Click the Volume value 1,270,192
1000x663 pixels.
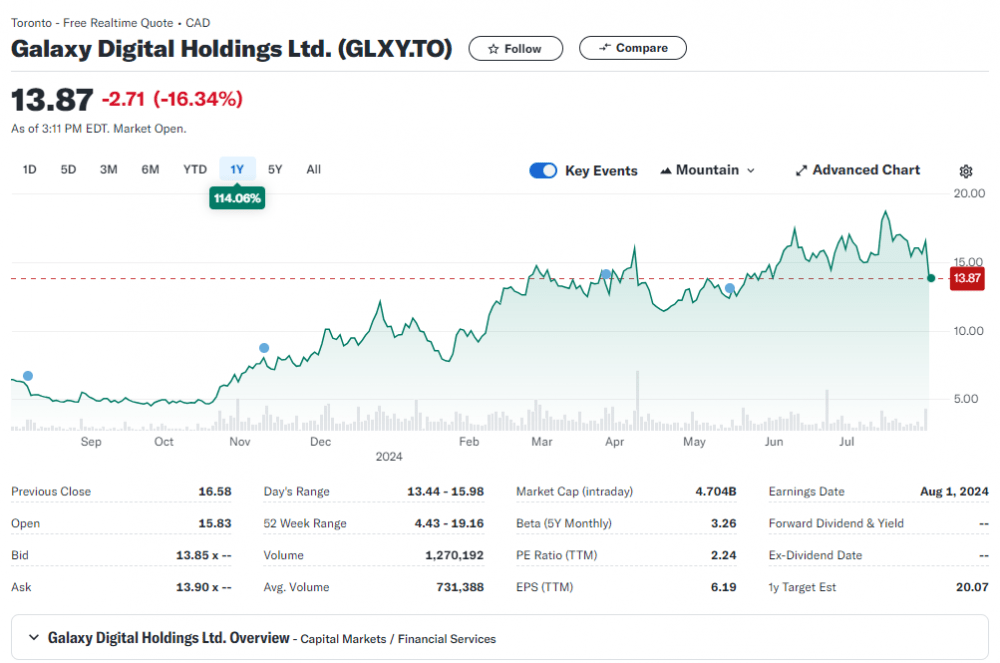455,555
